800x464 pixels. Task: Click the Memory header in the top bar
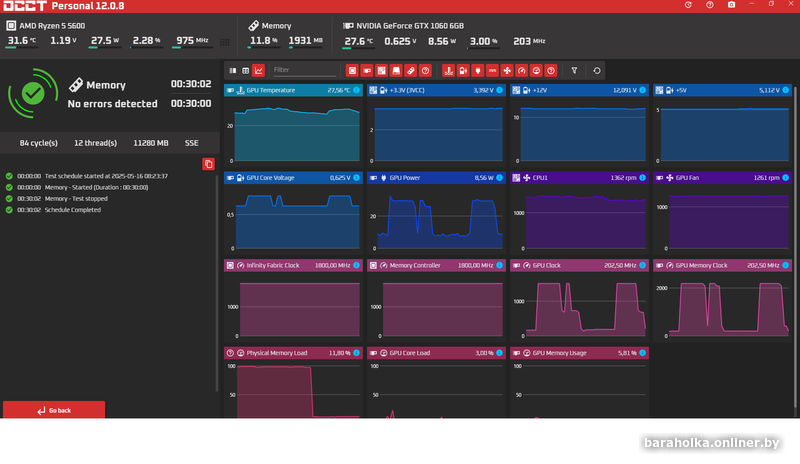click(270, 26)
